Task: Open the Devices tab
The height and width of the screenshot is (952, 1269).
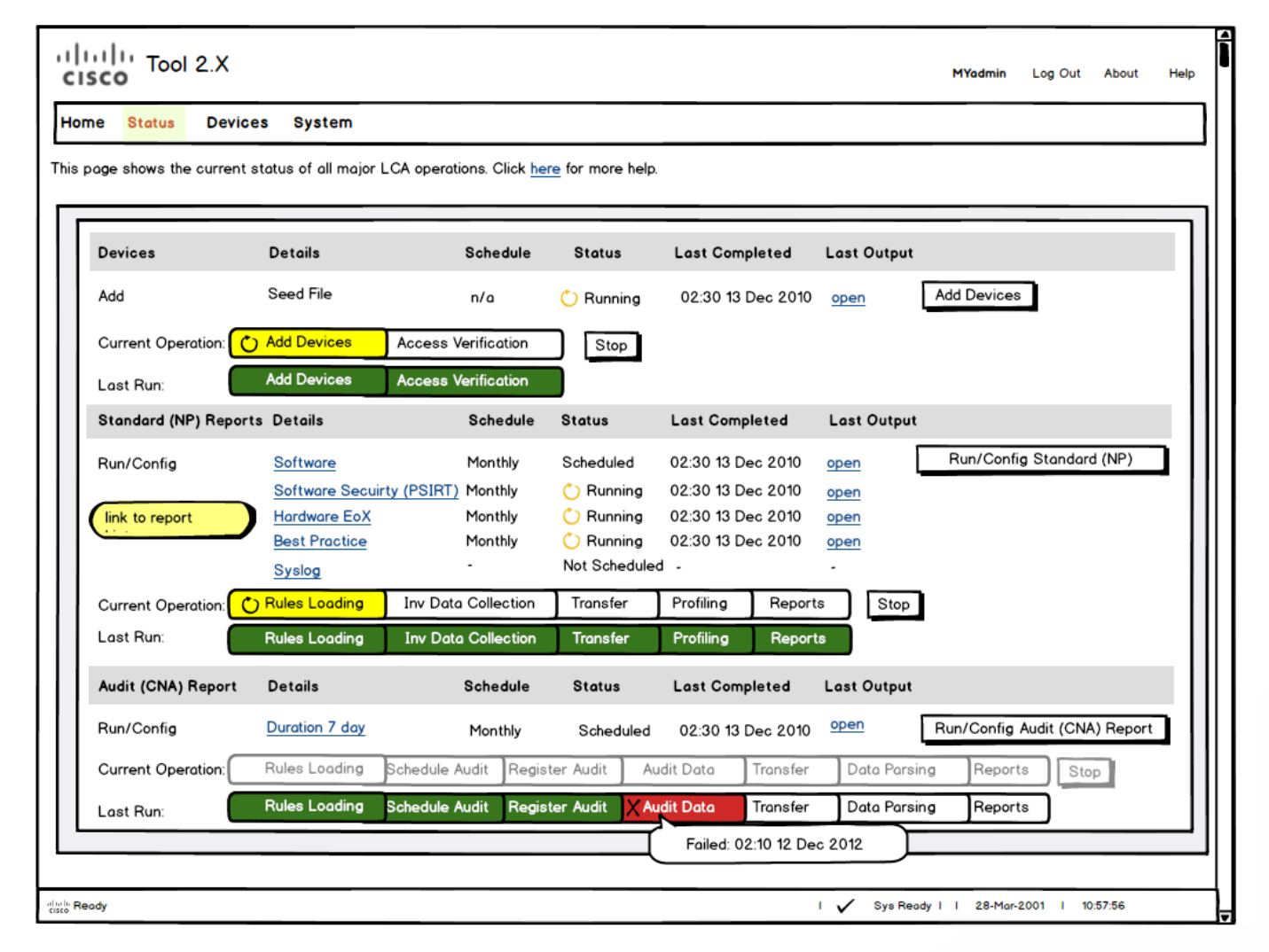Action: tap(237, 122)
